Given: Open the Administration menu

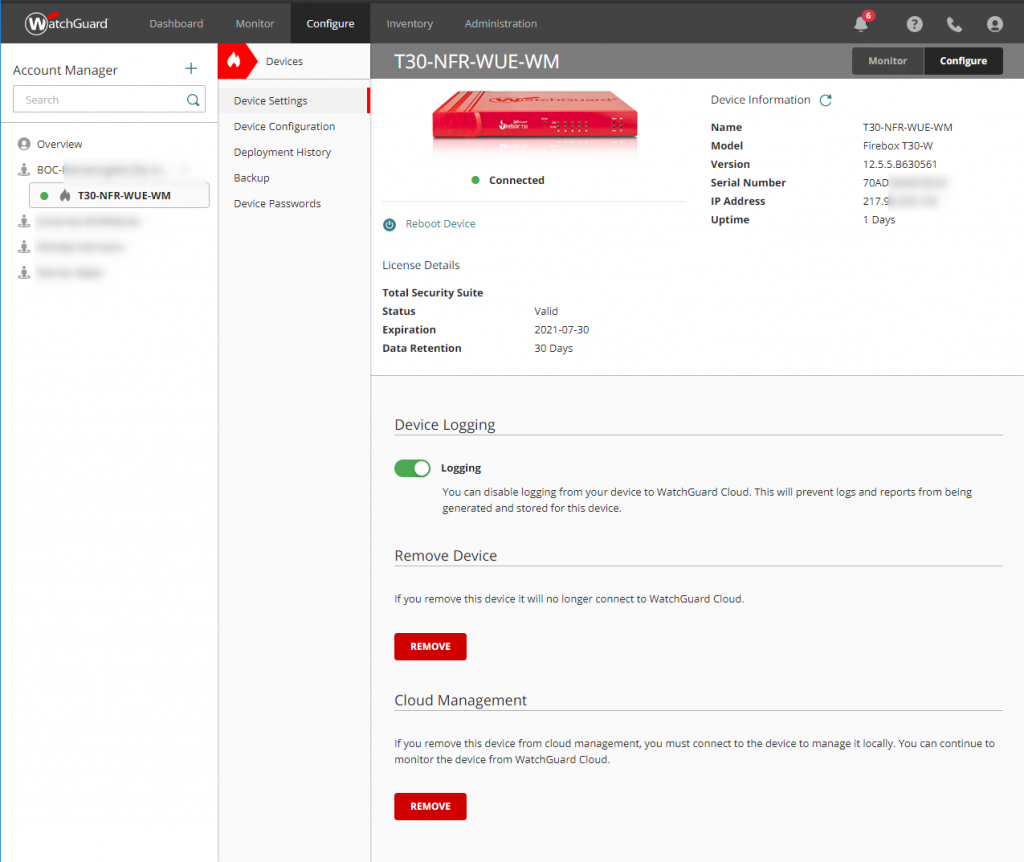Looking at the screenshot, I should coord(500,23).
